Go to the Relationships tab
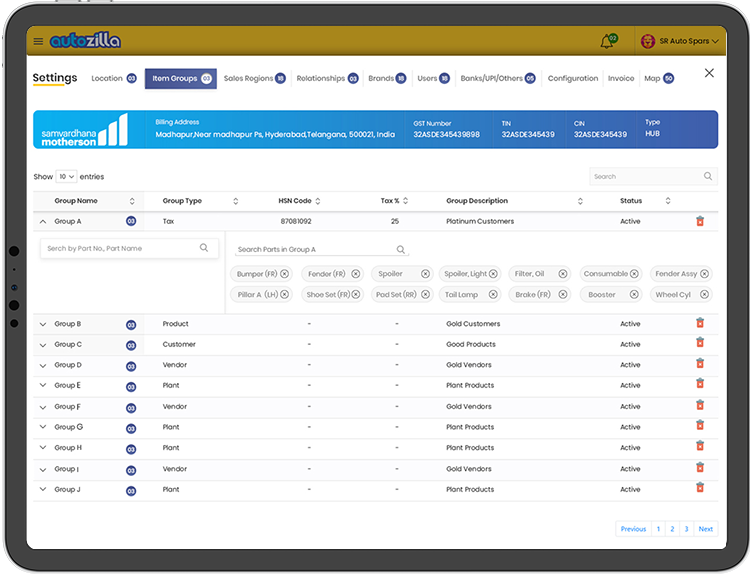The image size is (750, 574). pyautogui.click(x=327, y=78)
